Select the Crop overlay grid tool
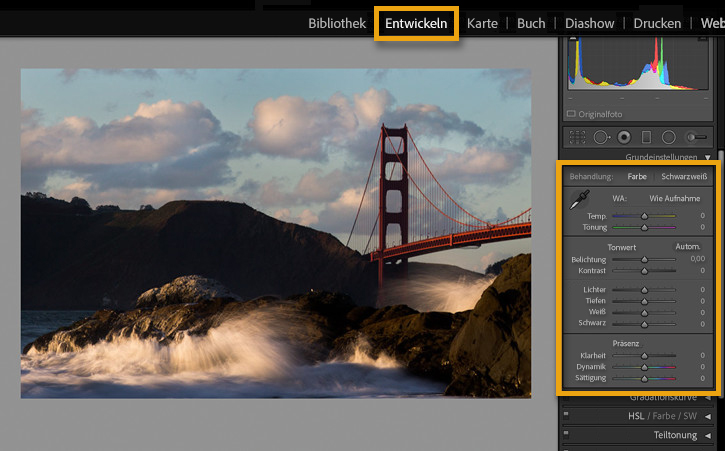This screenshot has width=725, height=451. pos(577,137)
